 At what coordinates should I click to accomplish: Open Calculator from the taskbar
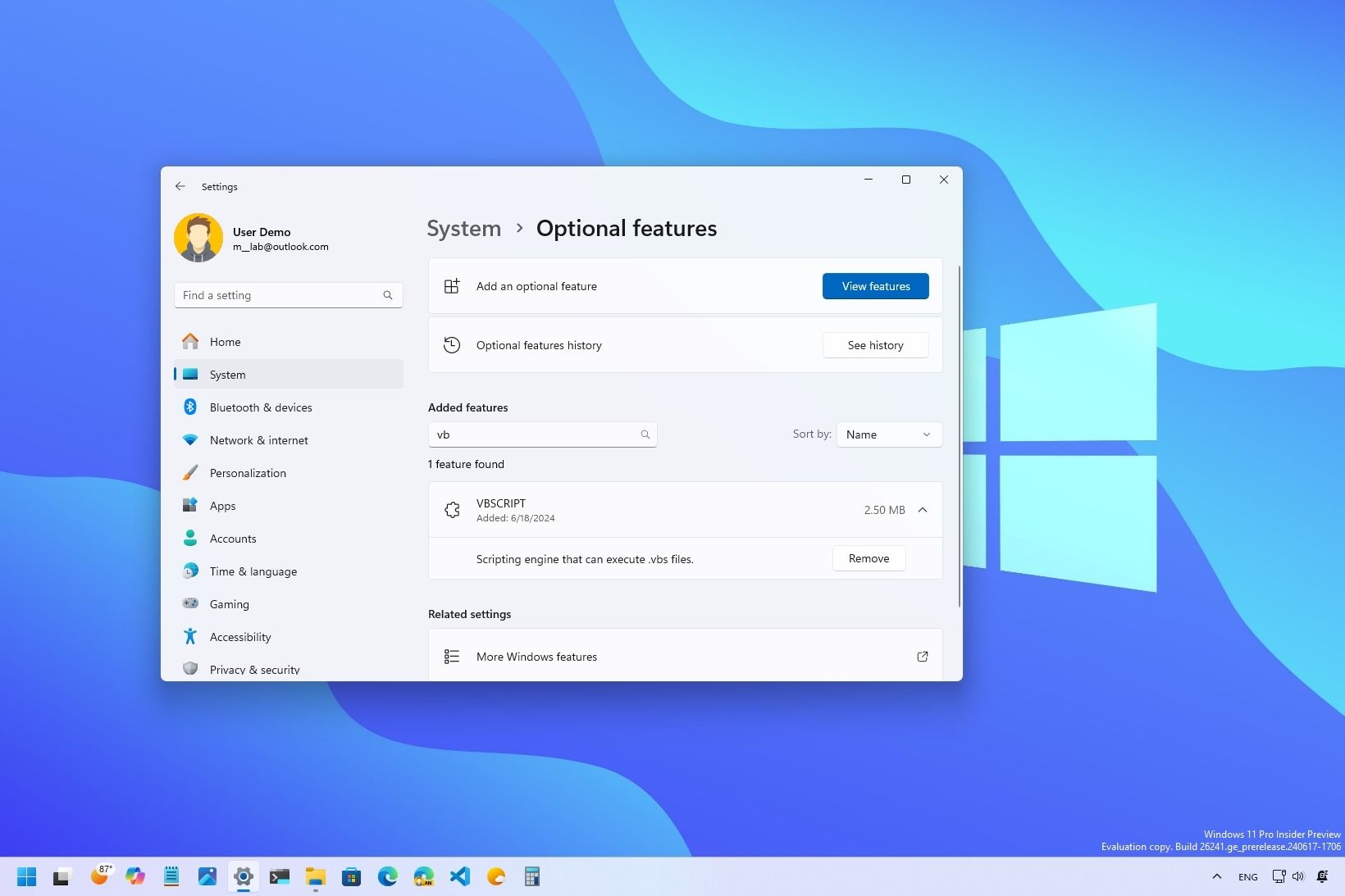(532, 877)
